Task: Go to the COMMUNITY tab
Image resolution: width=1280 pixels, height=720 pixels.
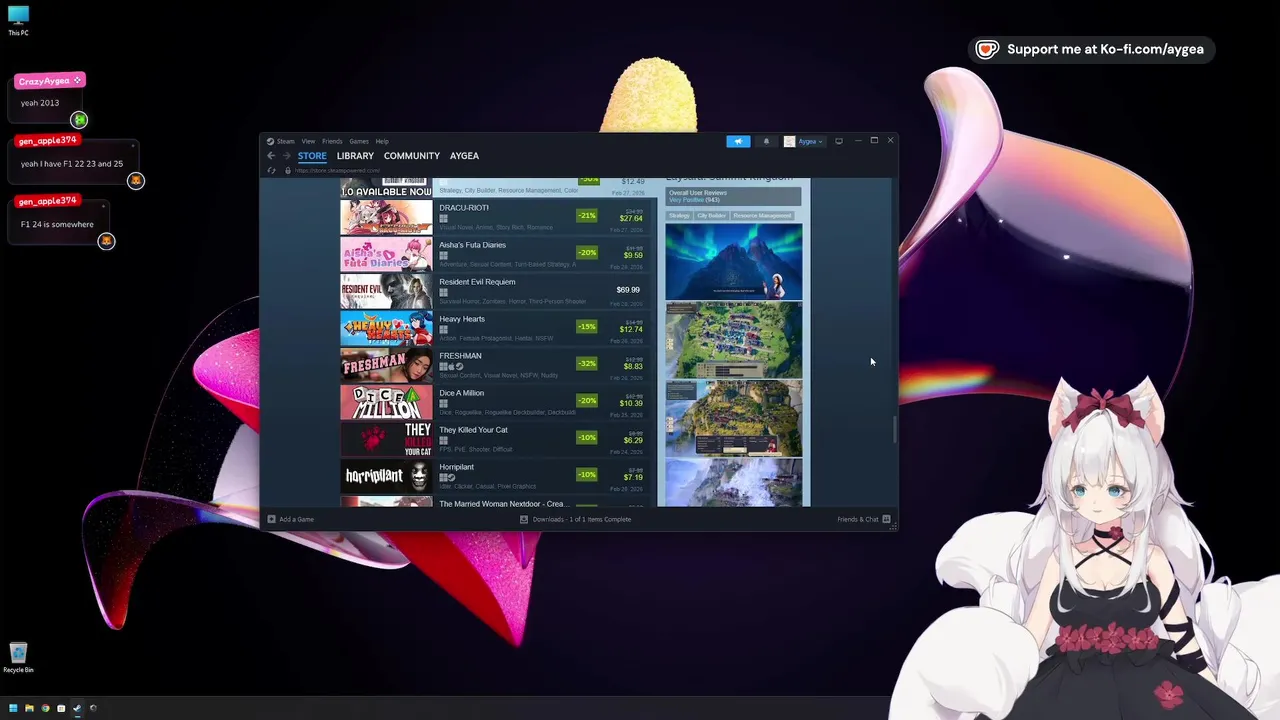Action: coord(412,156)
